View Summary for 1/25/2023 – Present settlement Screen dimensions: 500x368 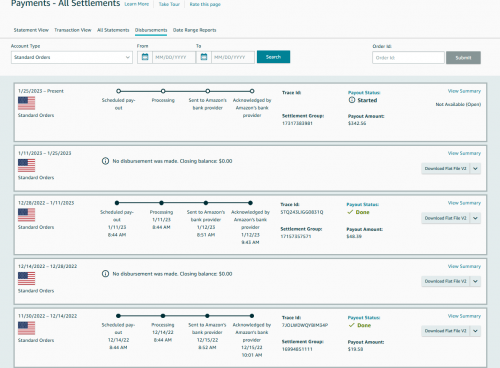pyautogui.click(x=464, y=91)
